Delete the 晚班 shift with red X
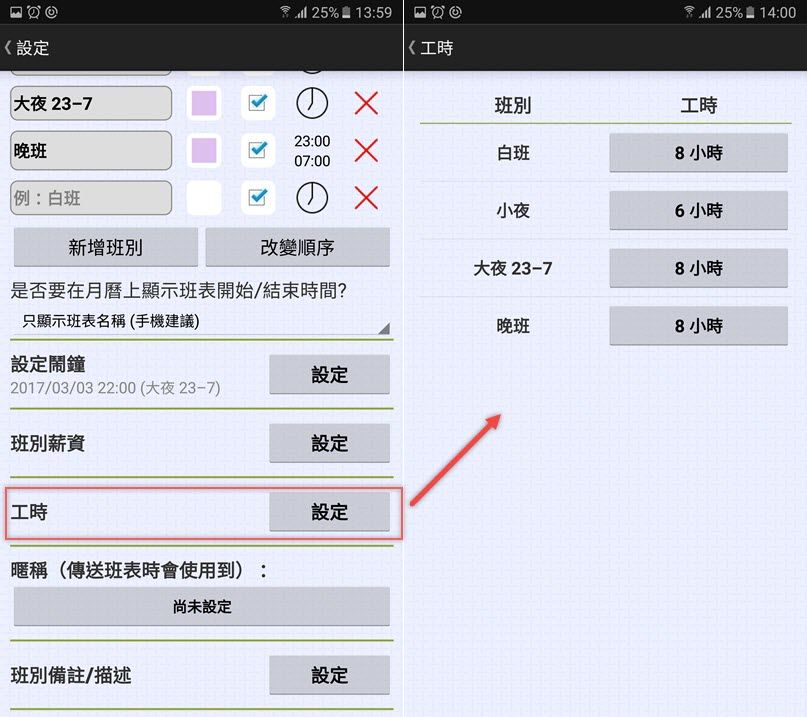Image resolution: width=807 pixels, height=717 pixels. [x=366, y=151]
